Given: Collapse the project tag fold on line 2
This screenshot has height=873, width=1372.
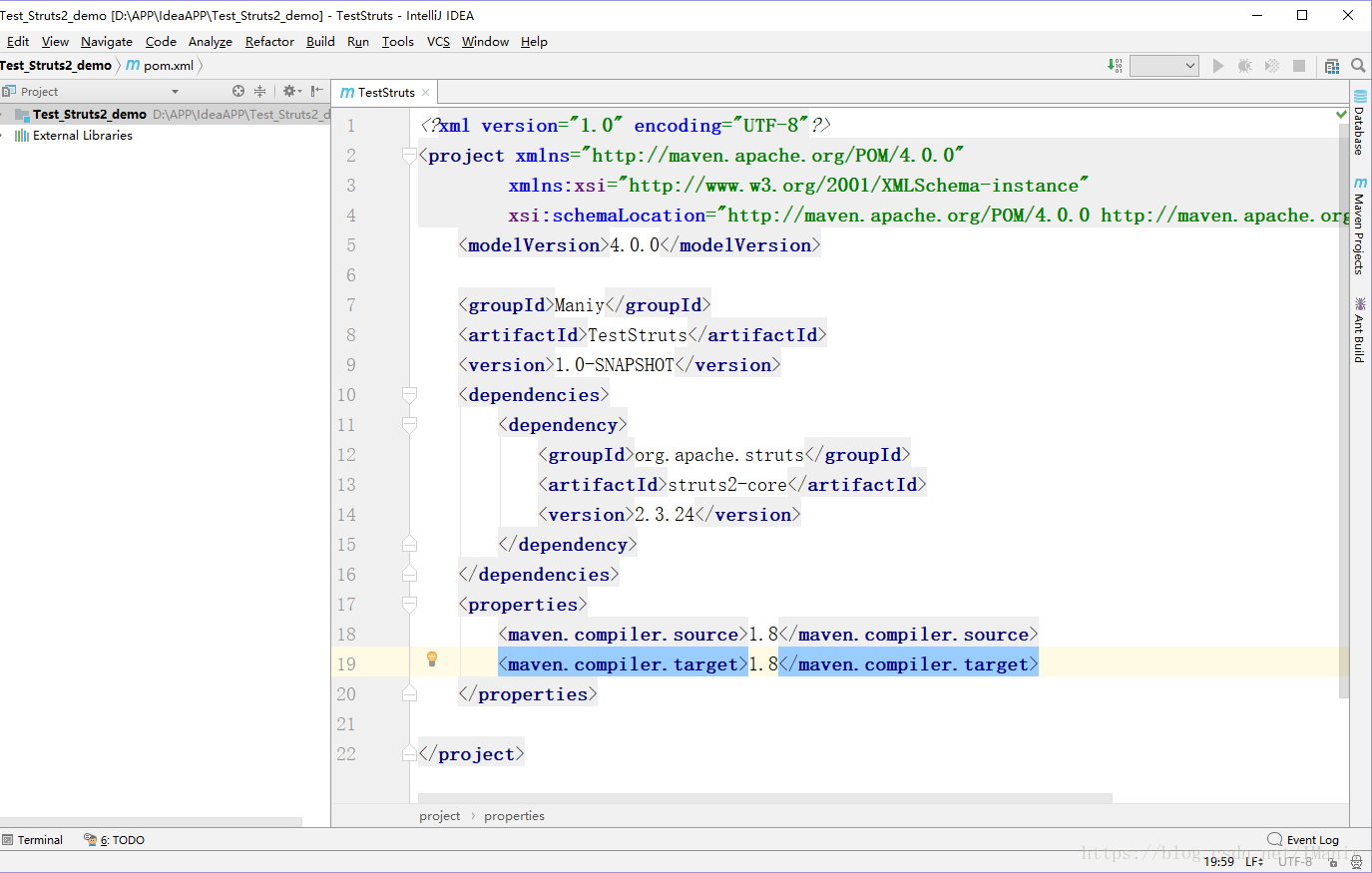Looking at the screenshot, I should tap(409, 156).
